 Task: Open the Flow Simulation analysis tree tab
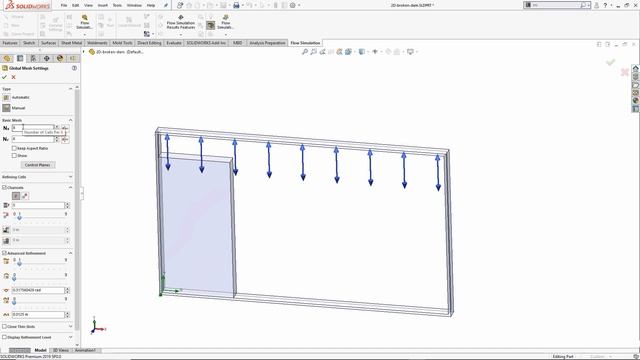tap(73, 58)
